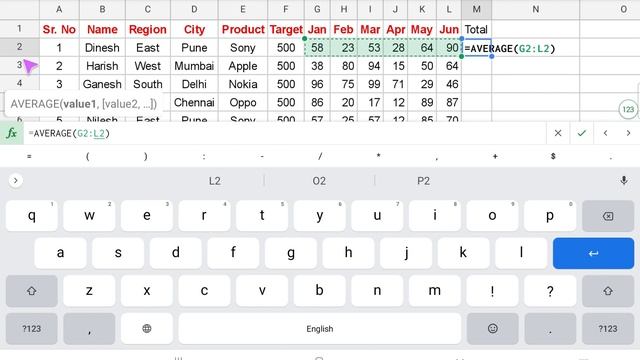The height and width of the screenshot is (360, 640).
Task: Expand keyboard suggestion strip arrow
Action: 16,180
